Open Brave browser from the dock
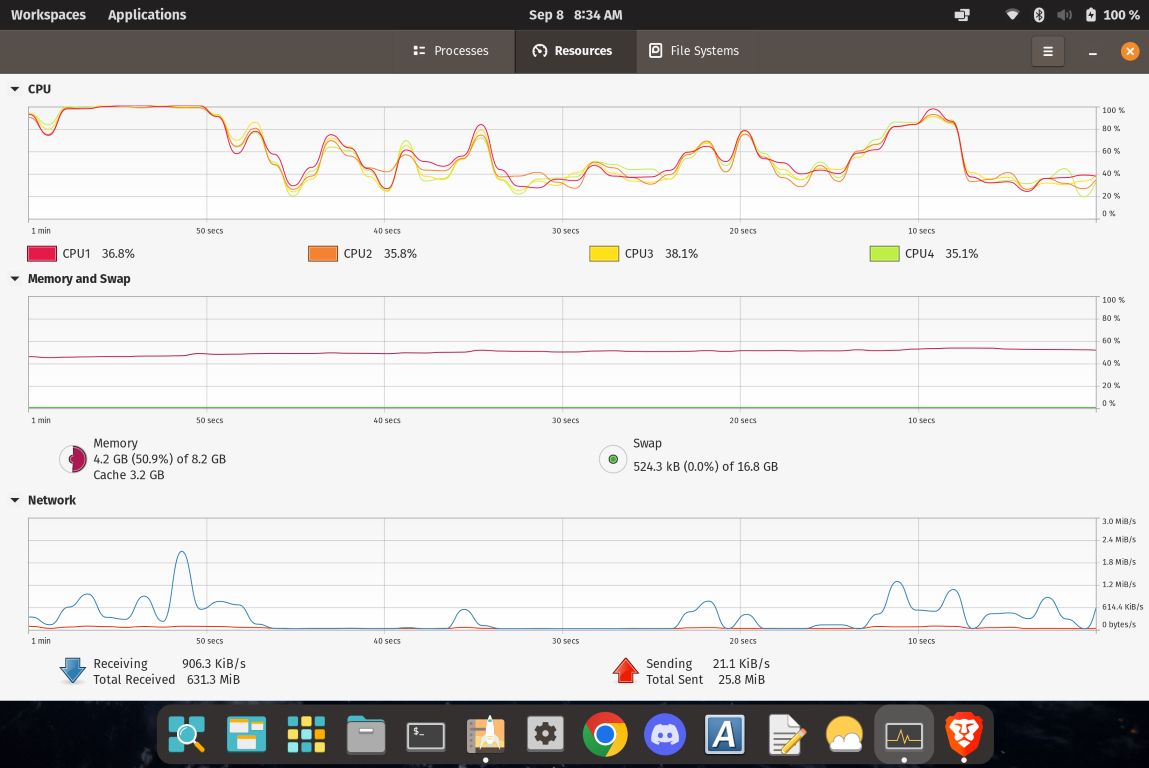This screenshot has width=1149, height=768. point(964,735)
